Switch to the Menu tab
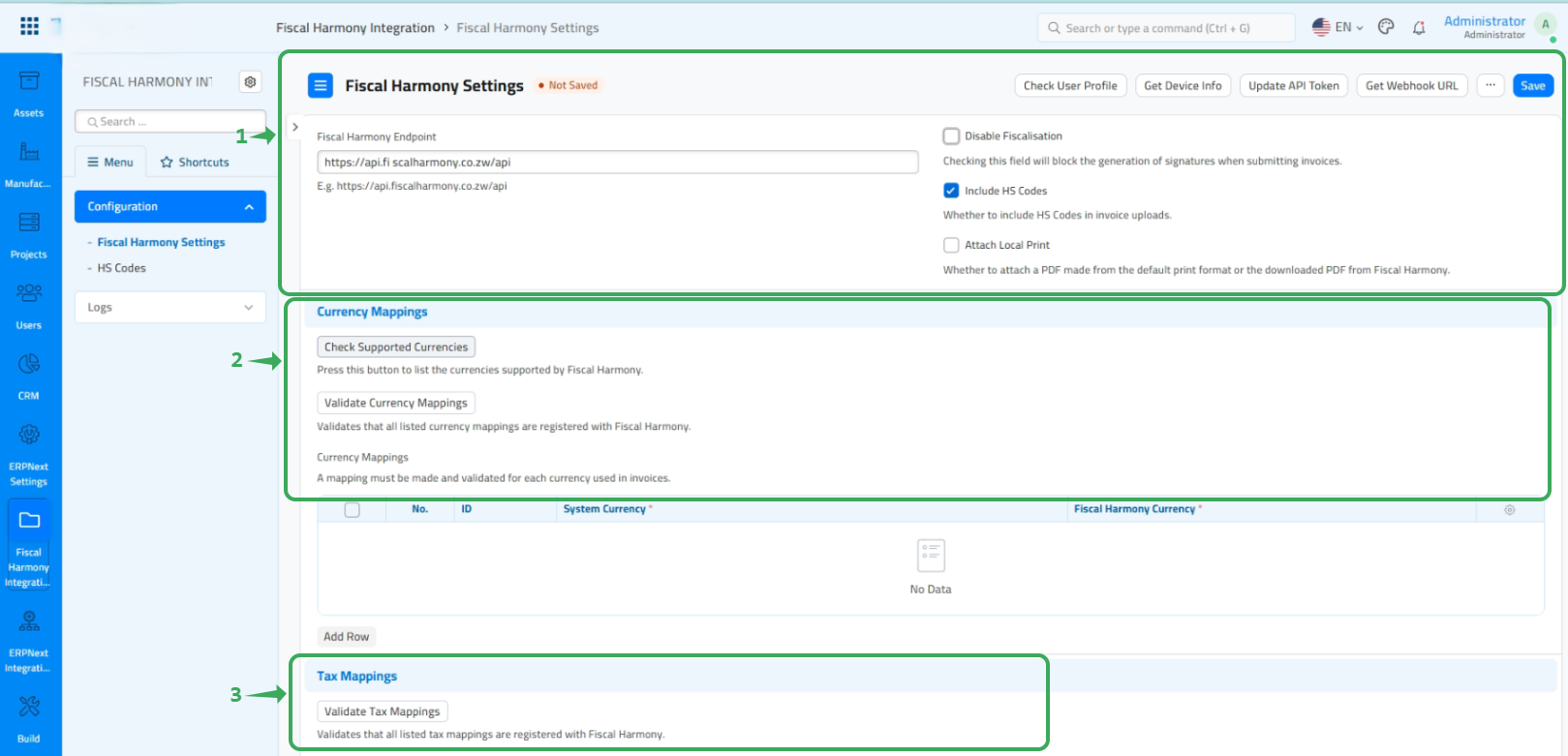Screen dimensions: 1568x756 coord(110,162)
